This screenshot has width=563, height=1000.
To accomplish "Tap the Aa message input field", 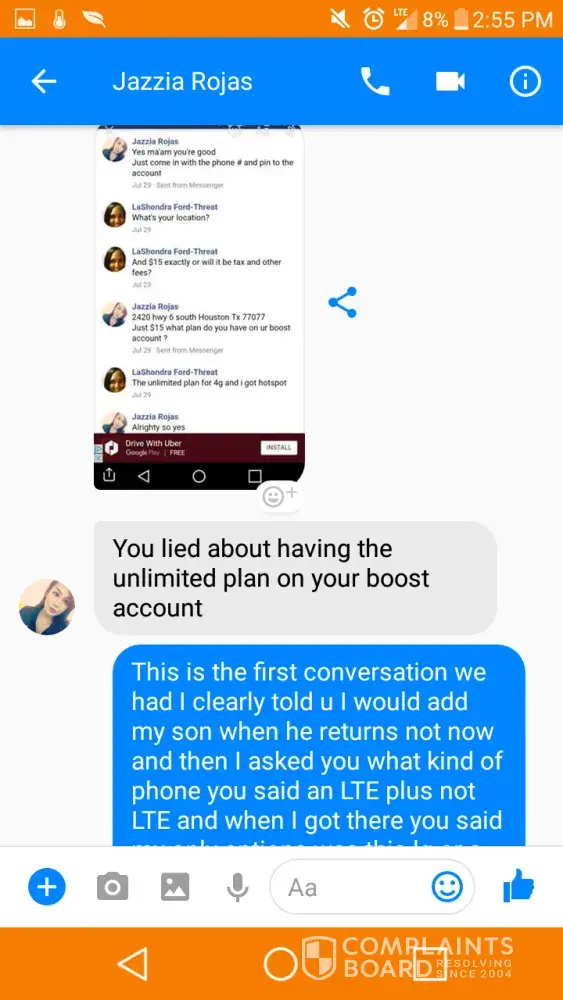I will click(x=372, y=886).
